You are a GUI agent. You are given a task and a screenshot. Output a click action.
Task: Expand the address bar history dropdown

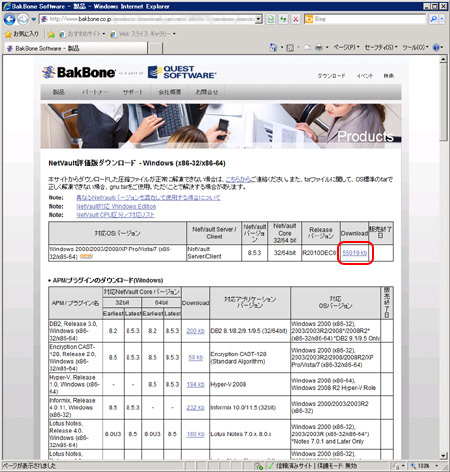click(259, 19)
